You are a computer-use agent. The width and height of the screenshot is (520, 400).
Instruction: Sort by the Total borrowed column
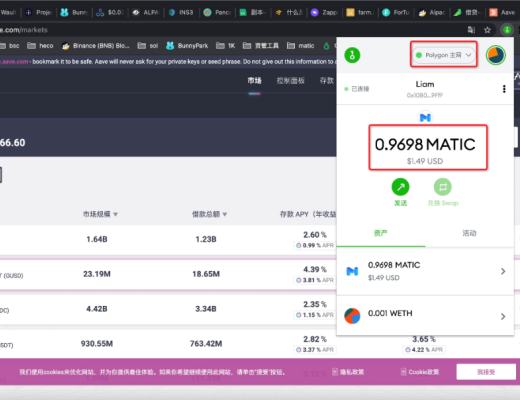click(209, 214)
